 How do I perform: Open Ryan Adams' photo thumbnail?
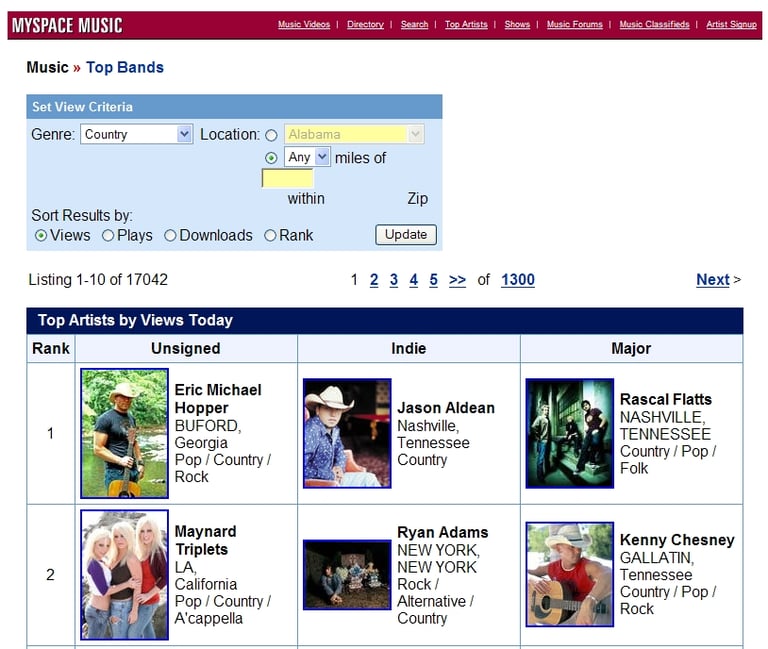click(347, 575)
